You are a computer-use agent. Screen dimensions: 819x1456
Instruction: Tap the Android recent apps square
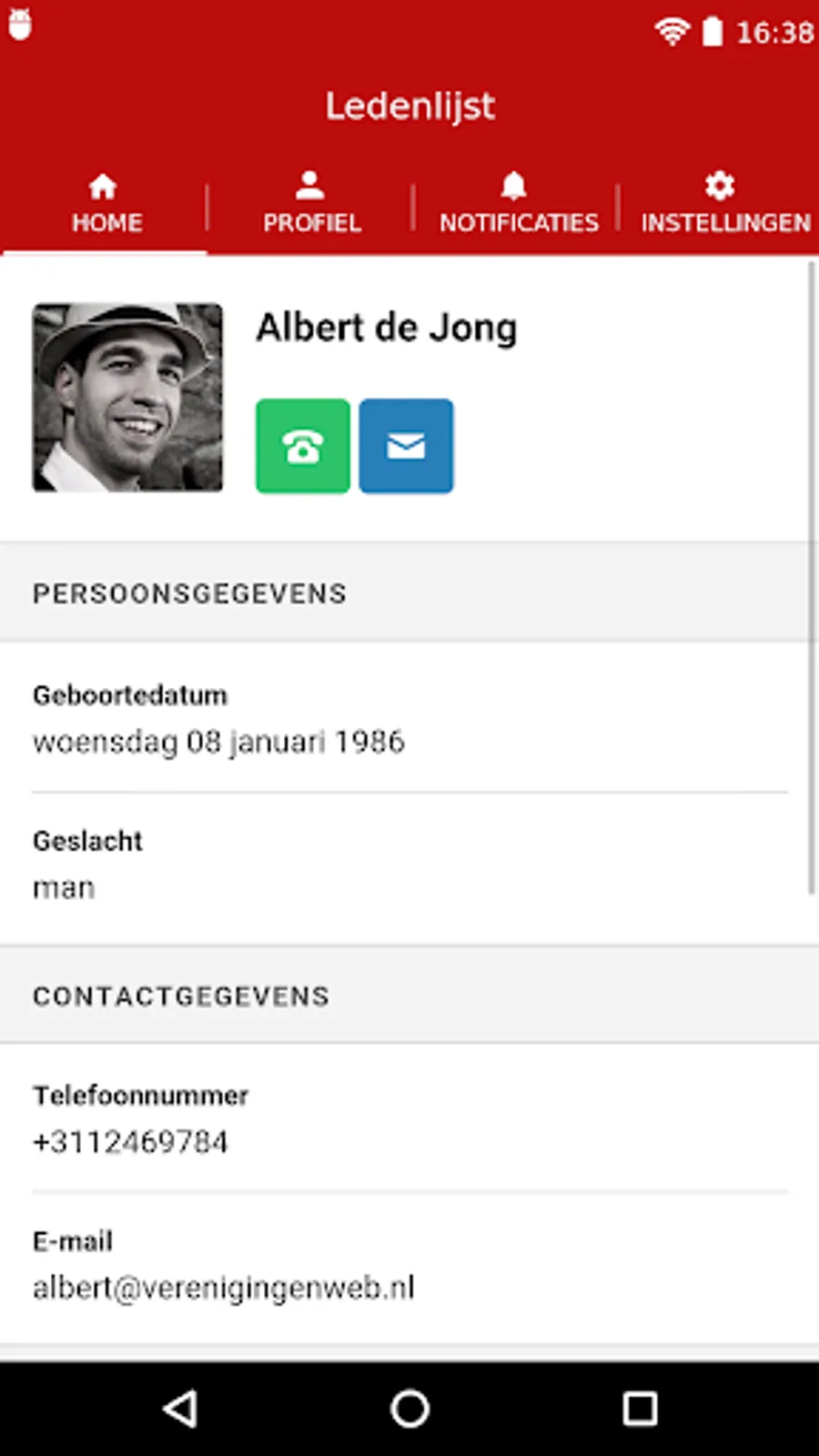pyautogui.click(x=640, y=1409)
